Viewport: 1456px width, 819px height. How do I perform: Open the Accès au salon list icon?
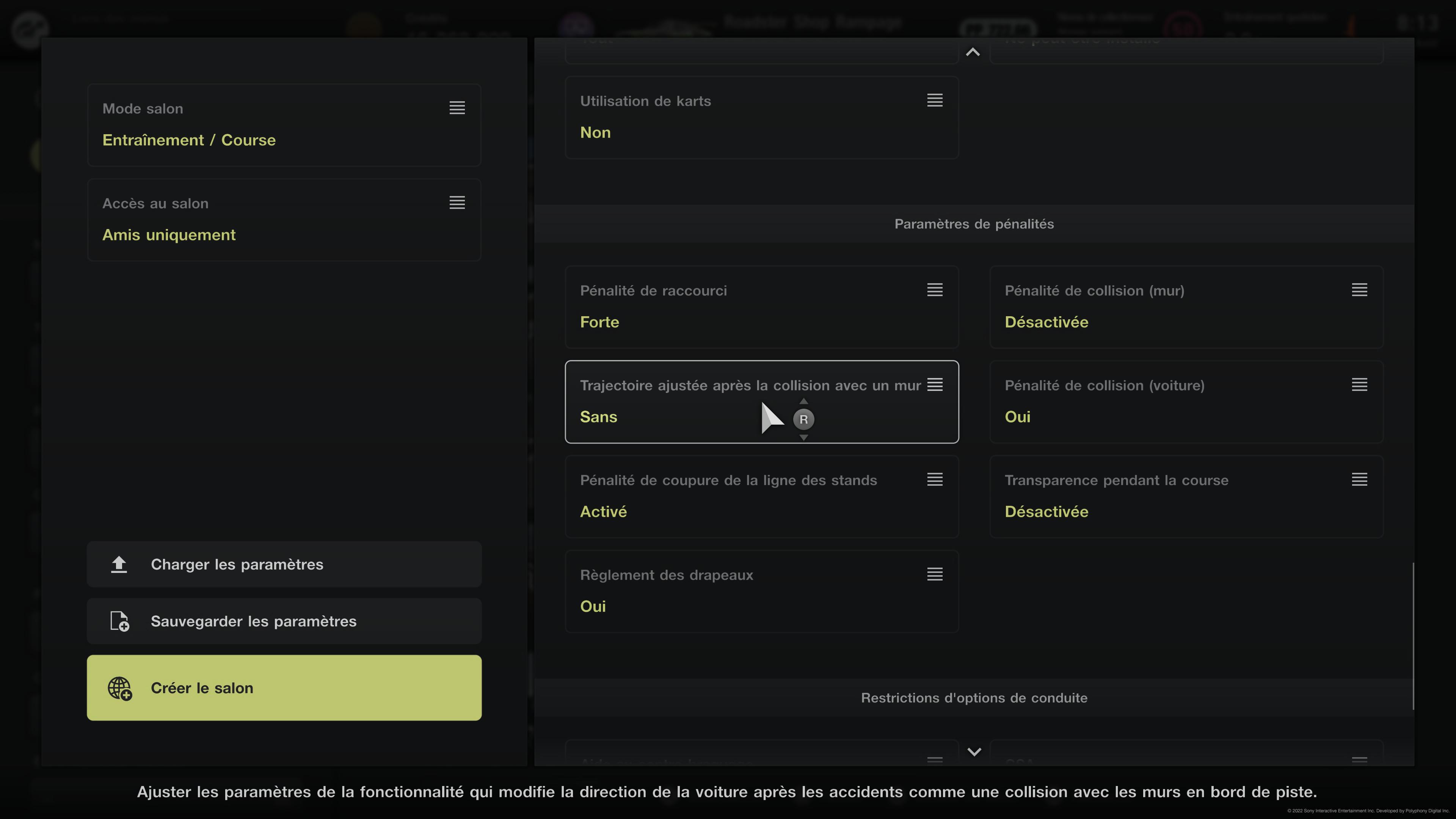(457, 203)
